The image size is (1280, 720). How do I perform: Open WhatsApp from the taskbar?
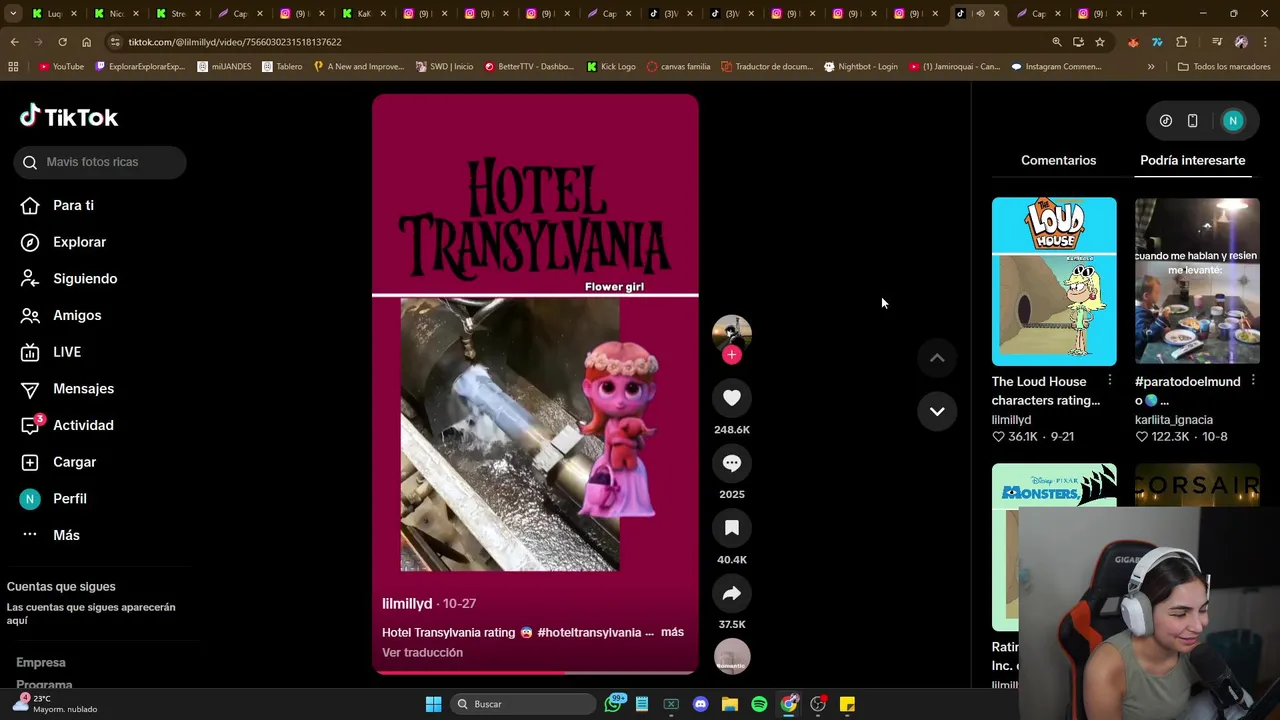click(x=613, y=704)
